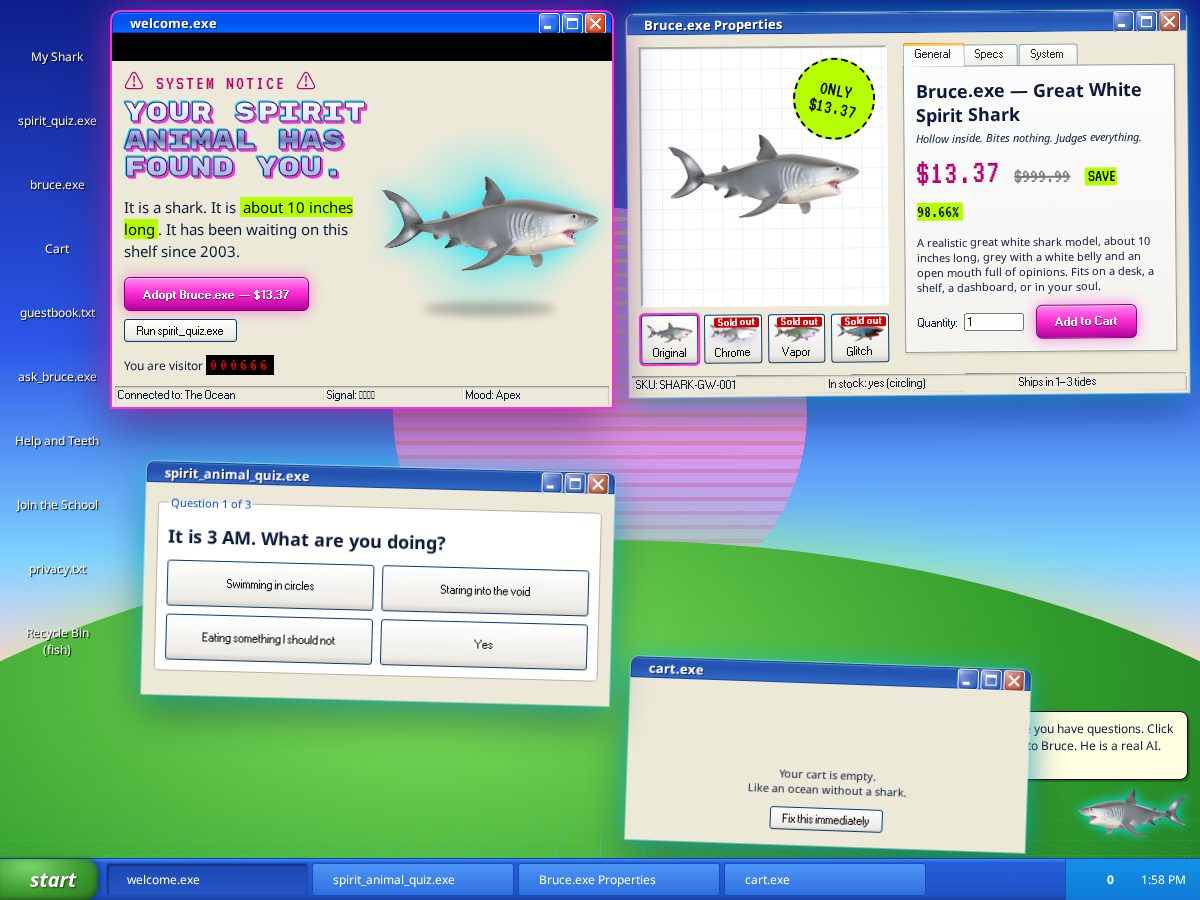Viewport: 1200px width, 900px height.
Task: Click 'In stock: yes (circling)' status text
Action: [x=877, y=383]
